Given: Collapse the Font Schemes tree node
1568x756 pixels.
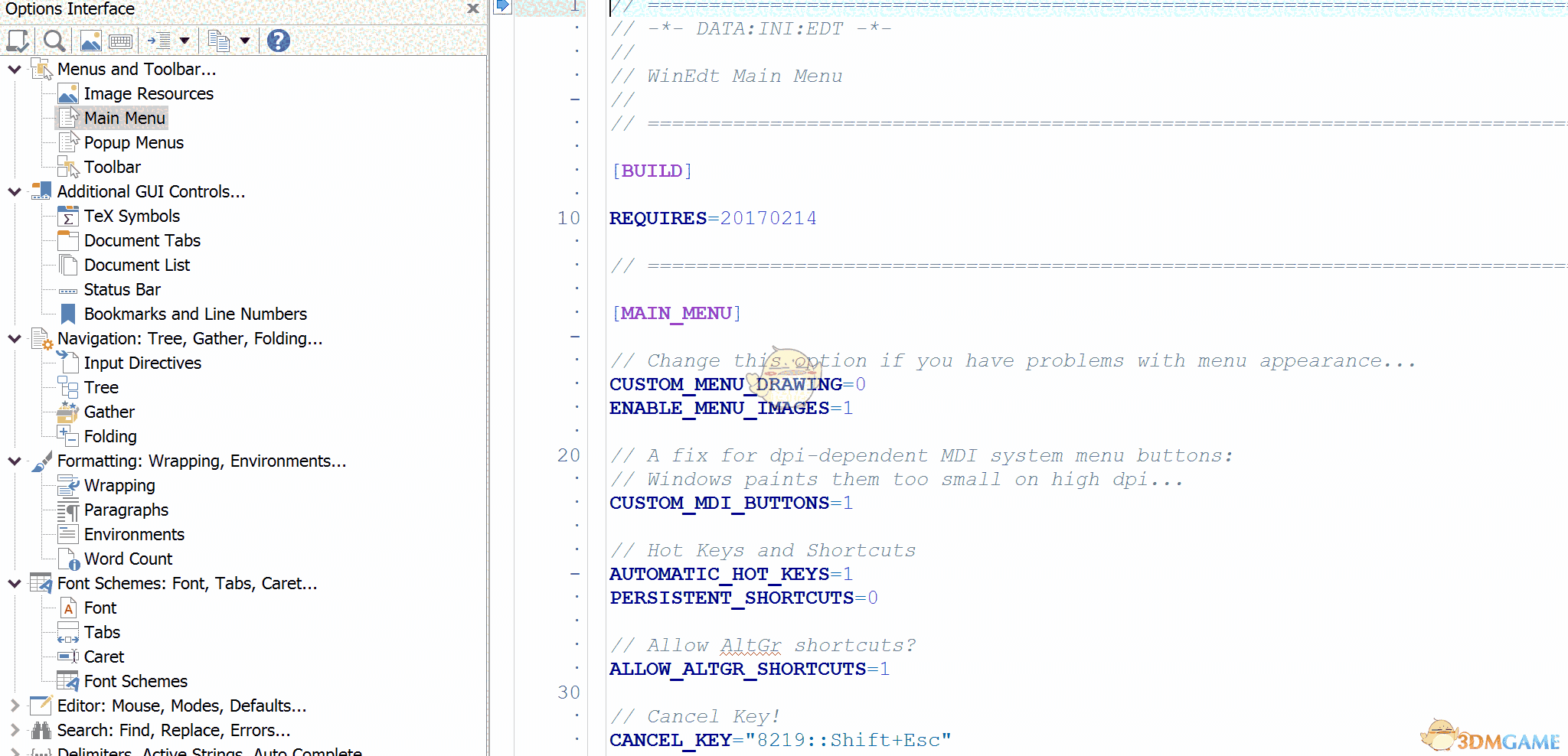Looking at the screenshot, I should coord(14,583).
